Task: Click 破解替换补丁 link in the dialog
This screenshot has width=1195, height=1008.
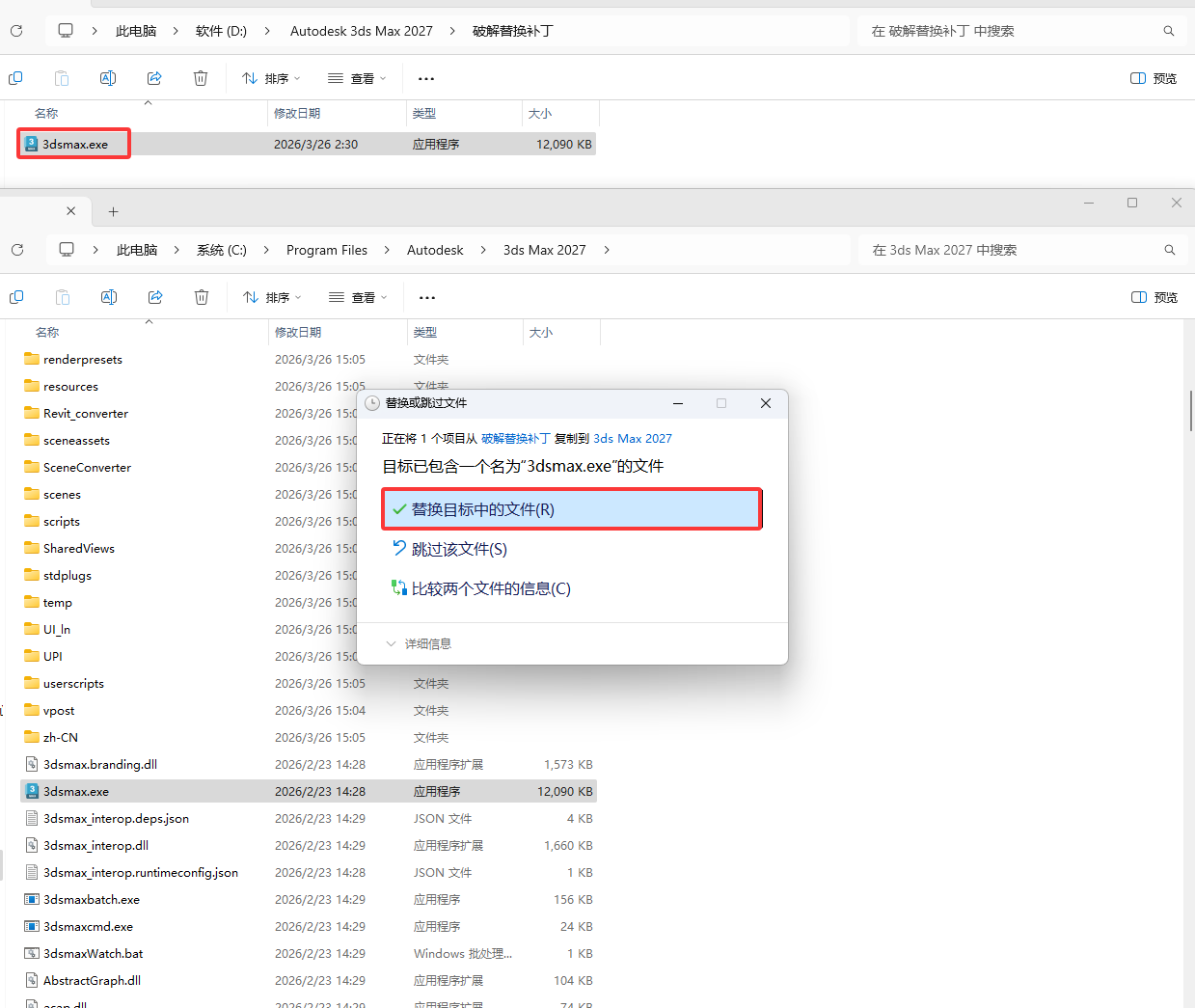Action: tap(516, 438)
